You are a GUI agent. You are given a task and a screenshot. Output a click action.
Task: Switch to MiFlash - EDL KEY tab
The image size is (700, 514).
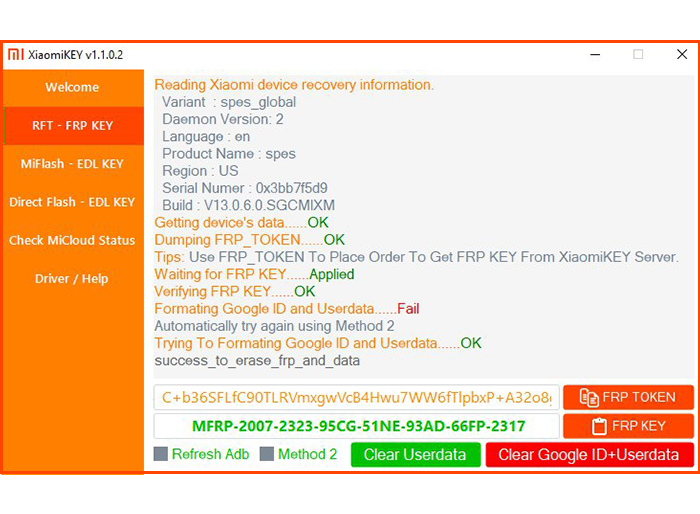point(73,163)
